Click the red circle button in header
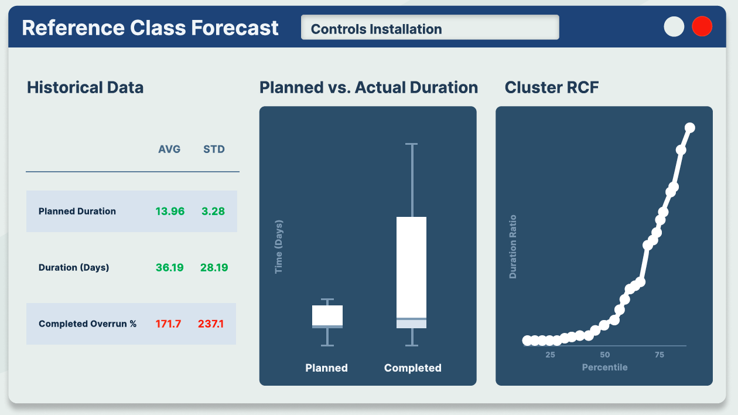Viewport: 738px width, 415px height. pos(702,27)
